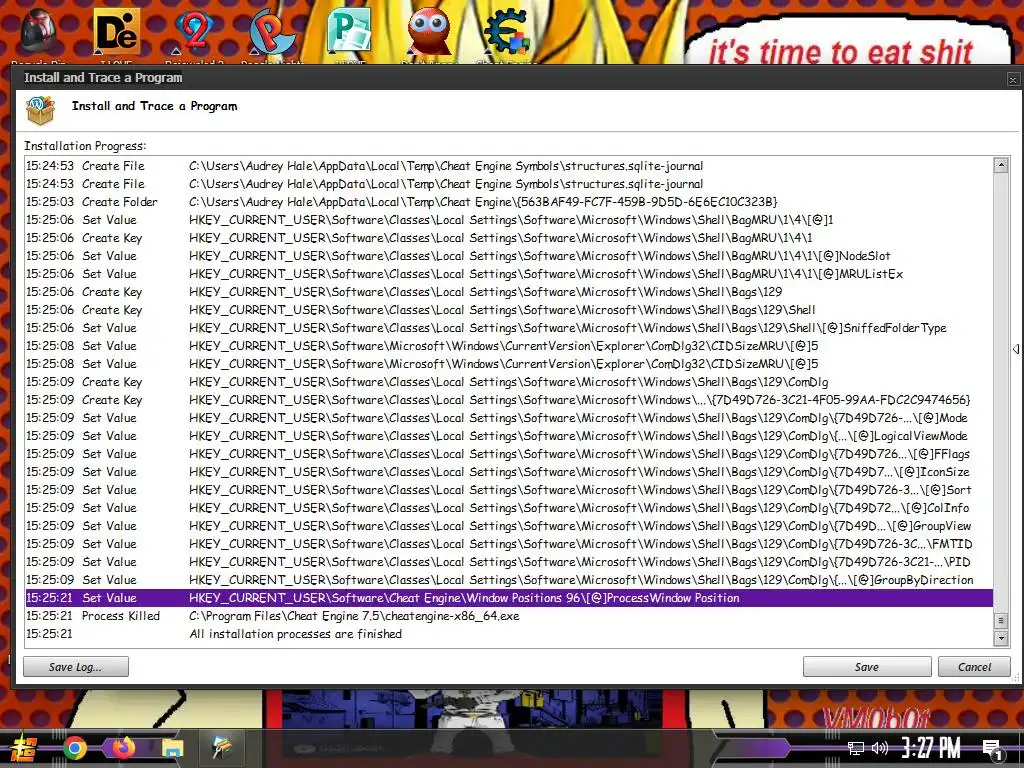Open the Microsoft Publisher desktop shortcut
This screenshot has height=768, width=1024.
(349, 33)
